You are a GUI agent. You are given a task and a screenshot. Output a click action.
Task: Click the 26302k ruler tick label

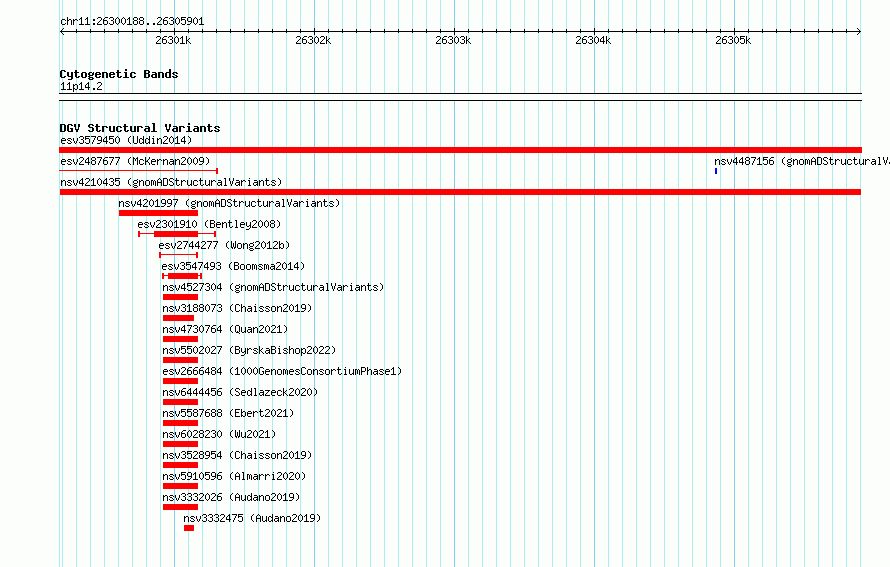point(313,40)
